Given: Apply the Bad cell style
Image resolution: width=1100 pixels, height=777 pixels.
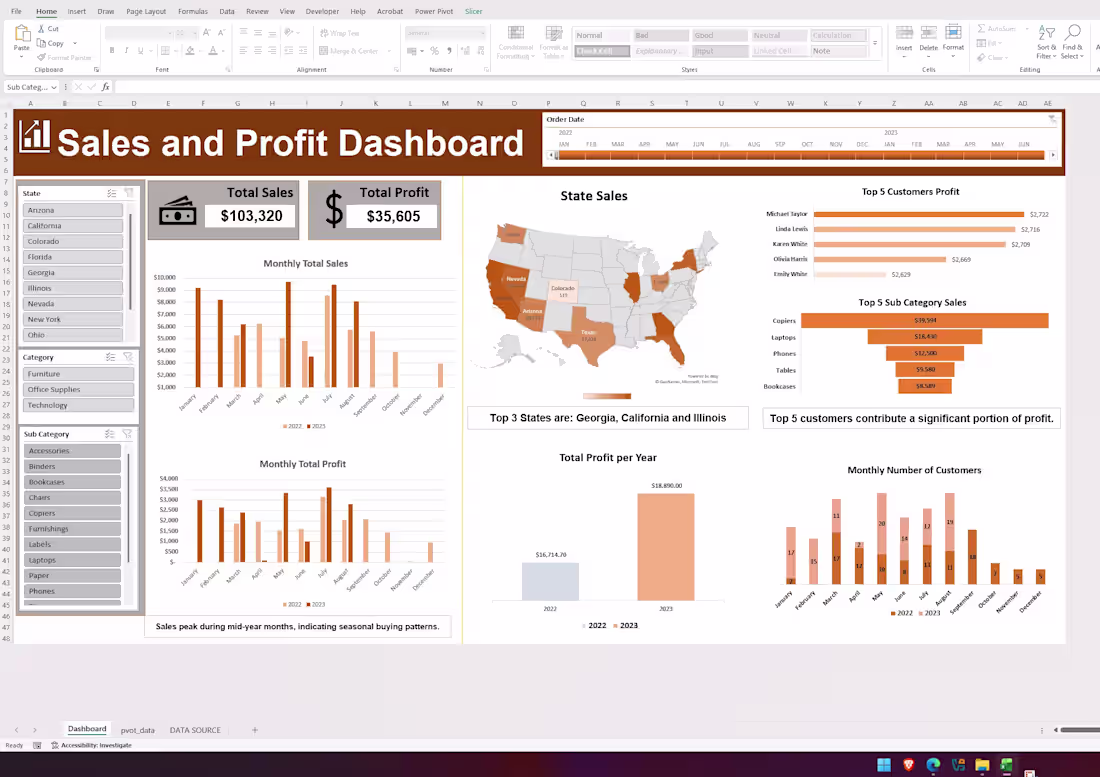Looking at the screenshot, I should (x=660, y=35).
